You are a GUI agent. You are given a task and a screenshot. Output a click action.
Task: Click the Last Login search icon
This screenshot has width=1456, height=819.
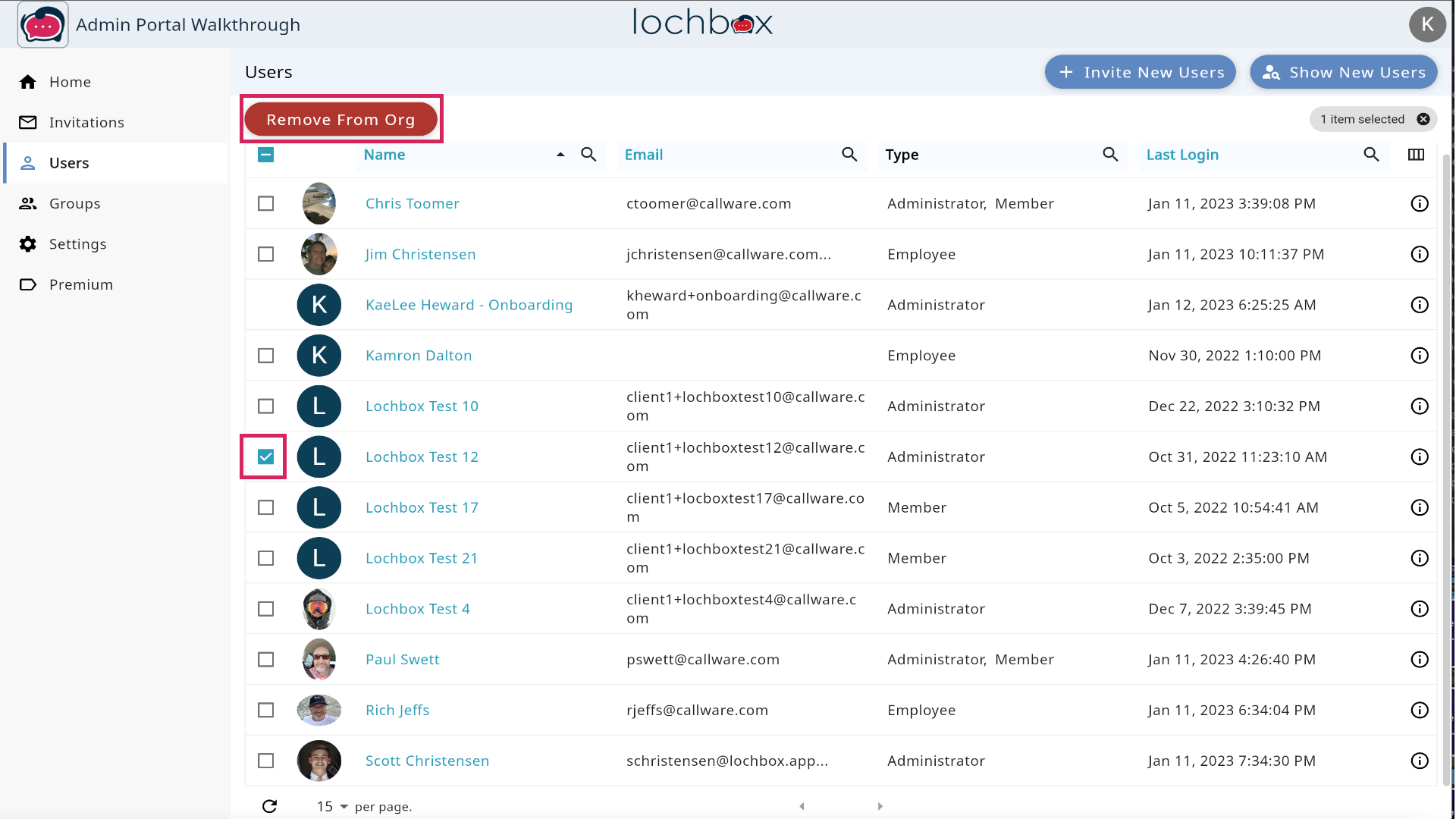(x=1371, y=155)
